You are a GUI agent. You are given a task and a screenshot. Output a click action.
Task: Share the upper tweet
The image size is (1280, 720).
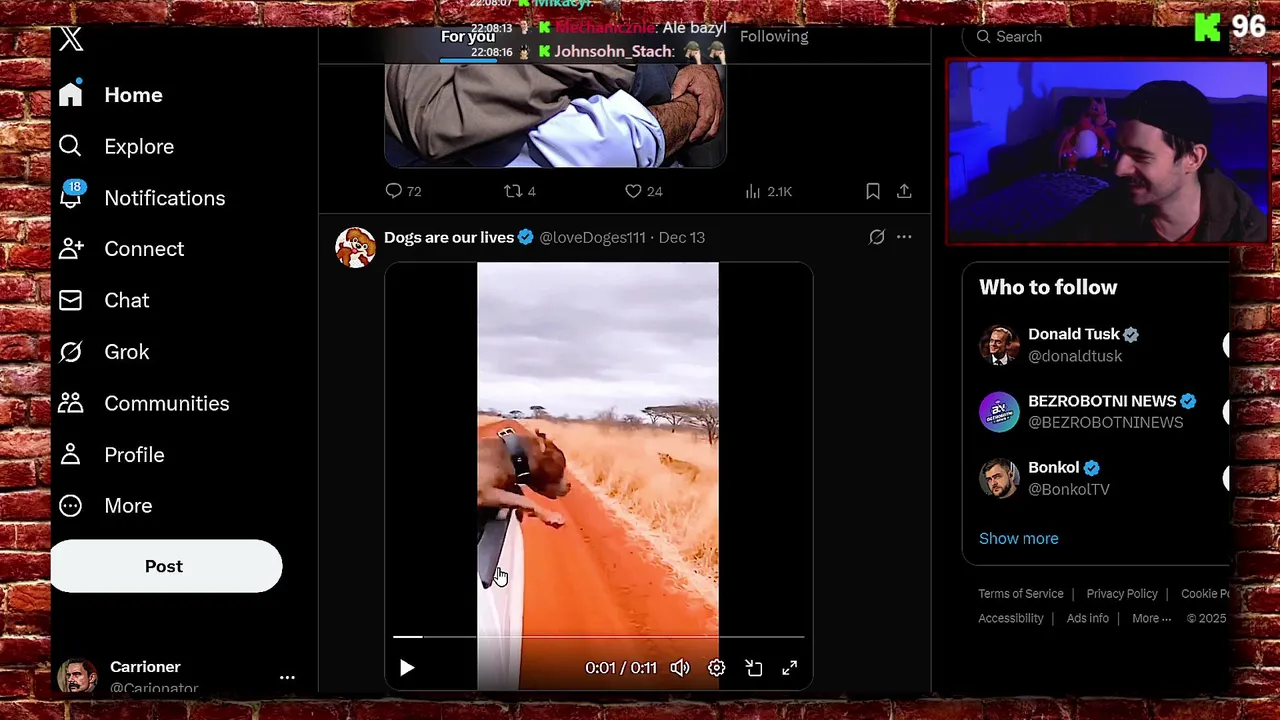(x=904, y=191)
